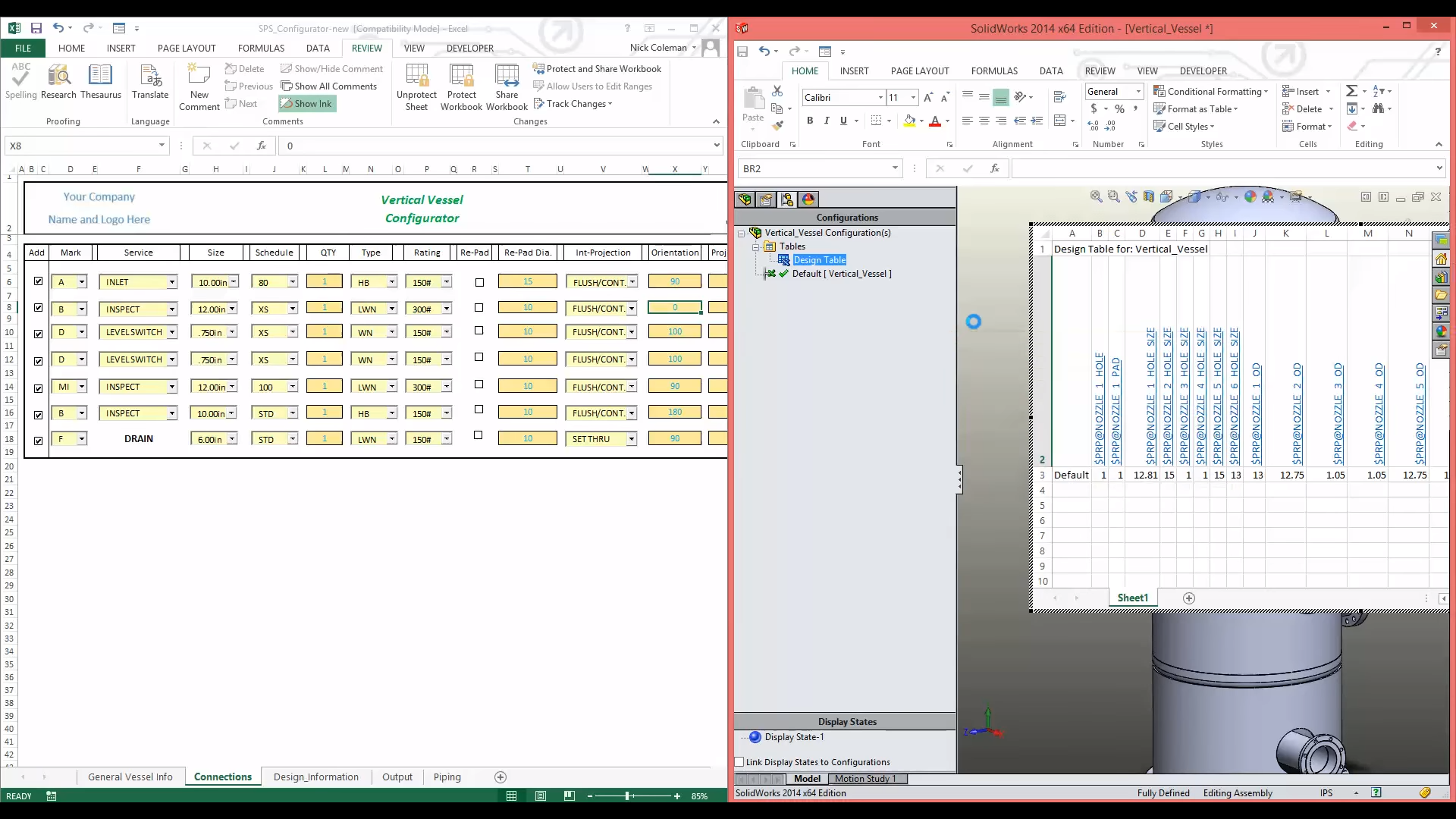Click the Cut icon in design table ribbon
The image size is (1456, 819).
click(777, 90)
